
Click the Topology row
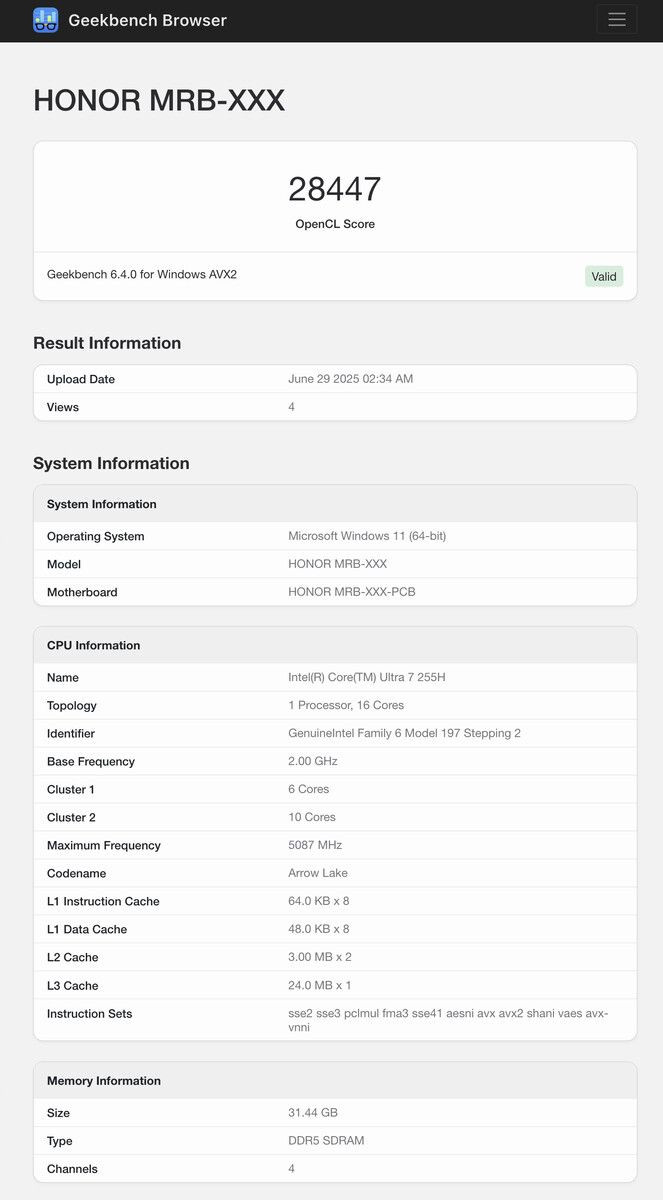[335, 705]
